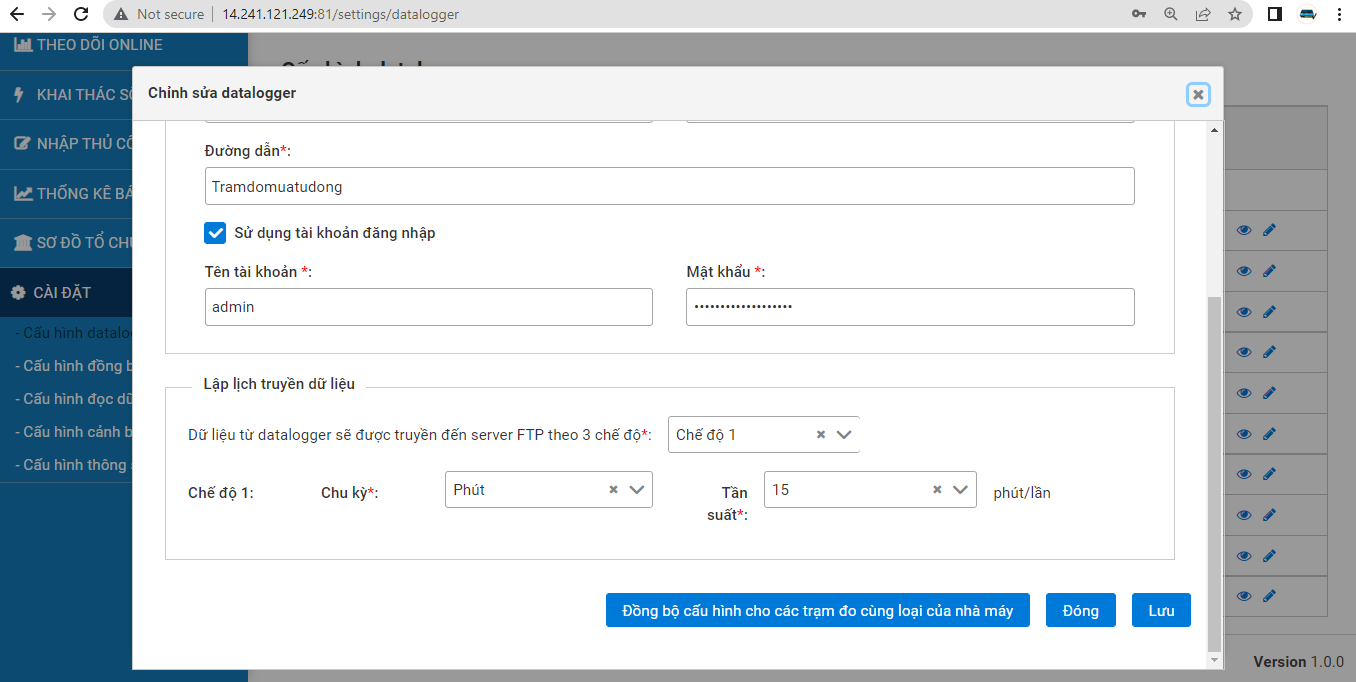Open the Chu kỳ Phút dropdown
The width and height of the screenshot is (1356, 682).
pyautogui.click(x=637, y=490)
